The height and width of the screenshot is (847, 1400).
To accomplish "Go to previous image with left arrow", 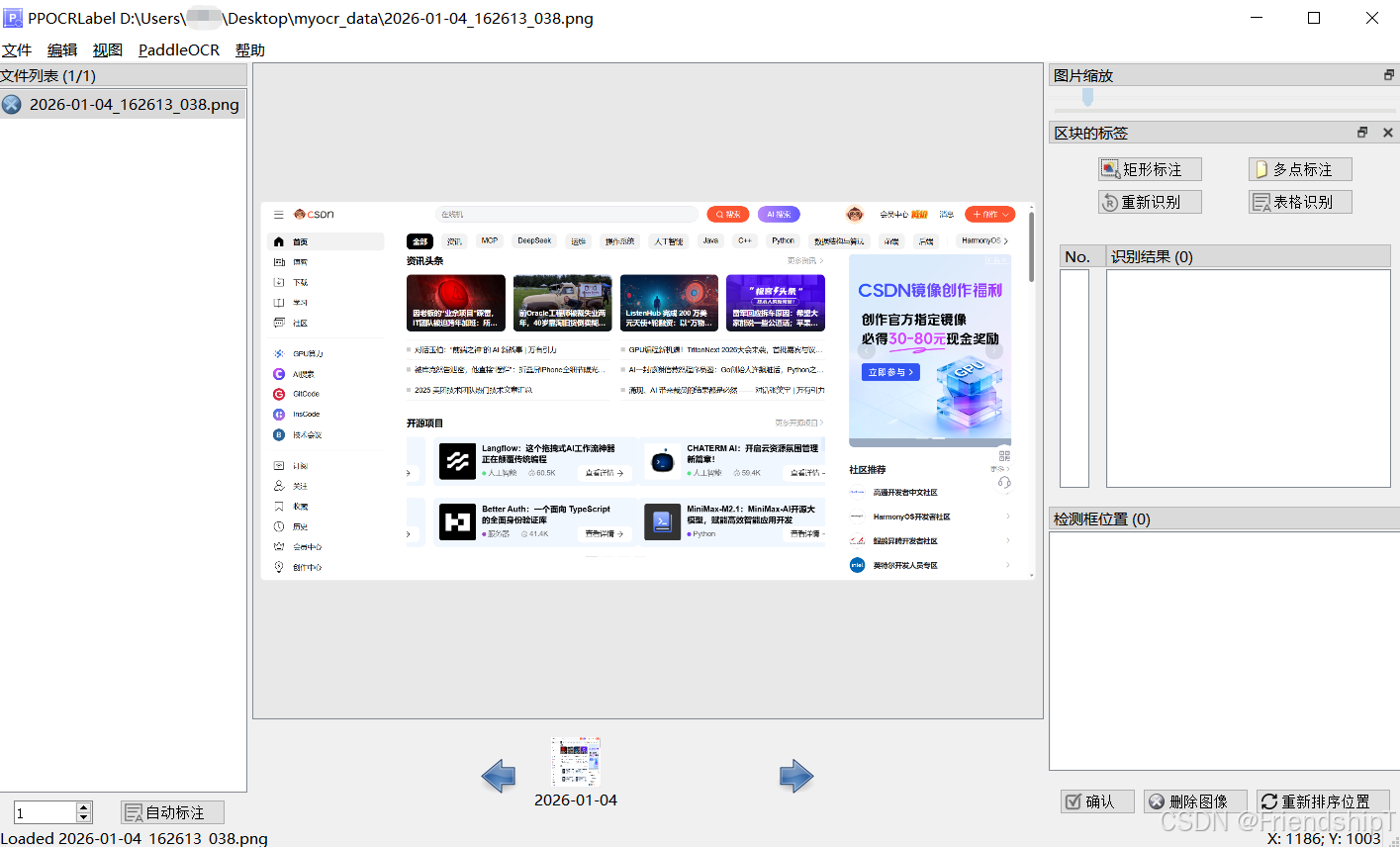I will click(x=499, y=776).
